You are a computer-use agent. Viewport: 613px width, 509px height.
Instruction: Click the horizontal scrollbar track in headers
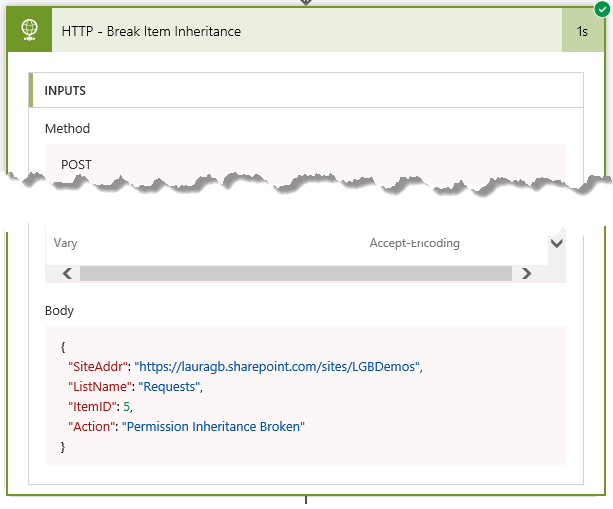(296, 273)
